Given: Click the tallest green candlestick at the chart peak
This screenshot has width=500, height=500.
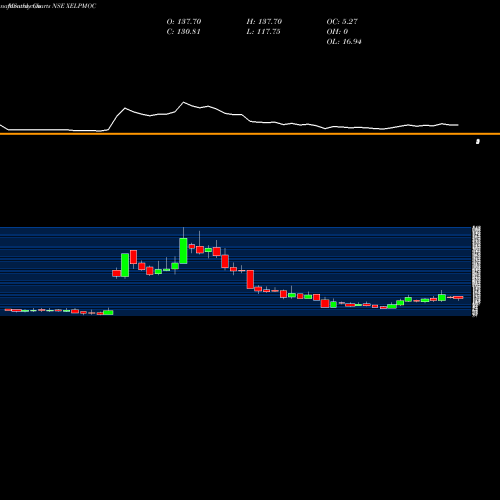Looking at the screenshot, I should pos(183,251).
